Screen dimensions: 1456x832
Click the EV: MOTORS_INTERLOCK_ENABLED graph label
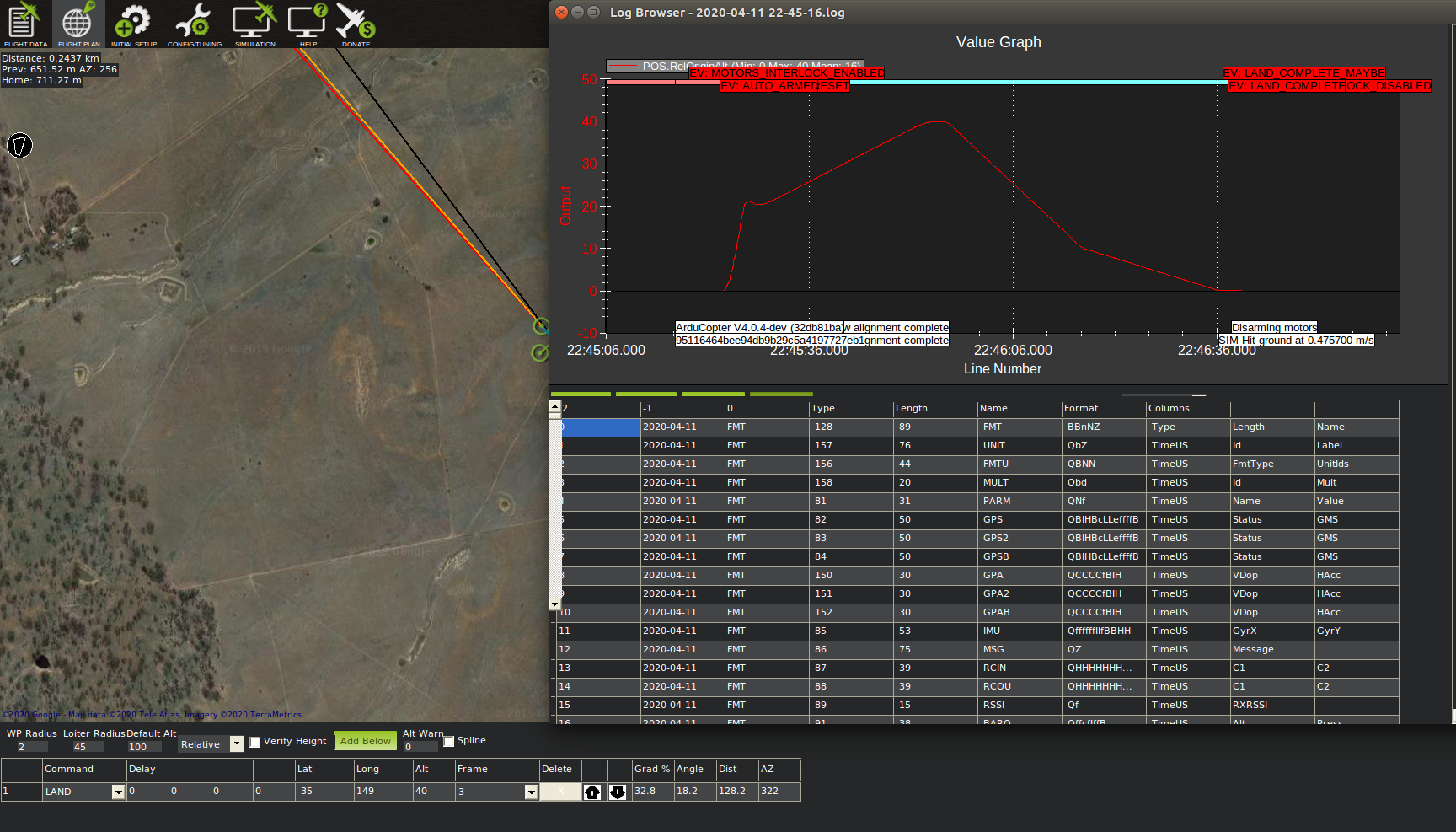[787, 73]
